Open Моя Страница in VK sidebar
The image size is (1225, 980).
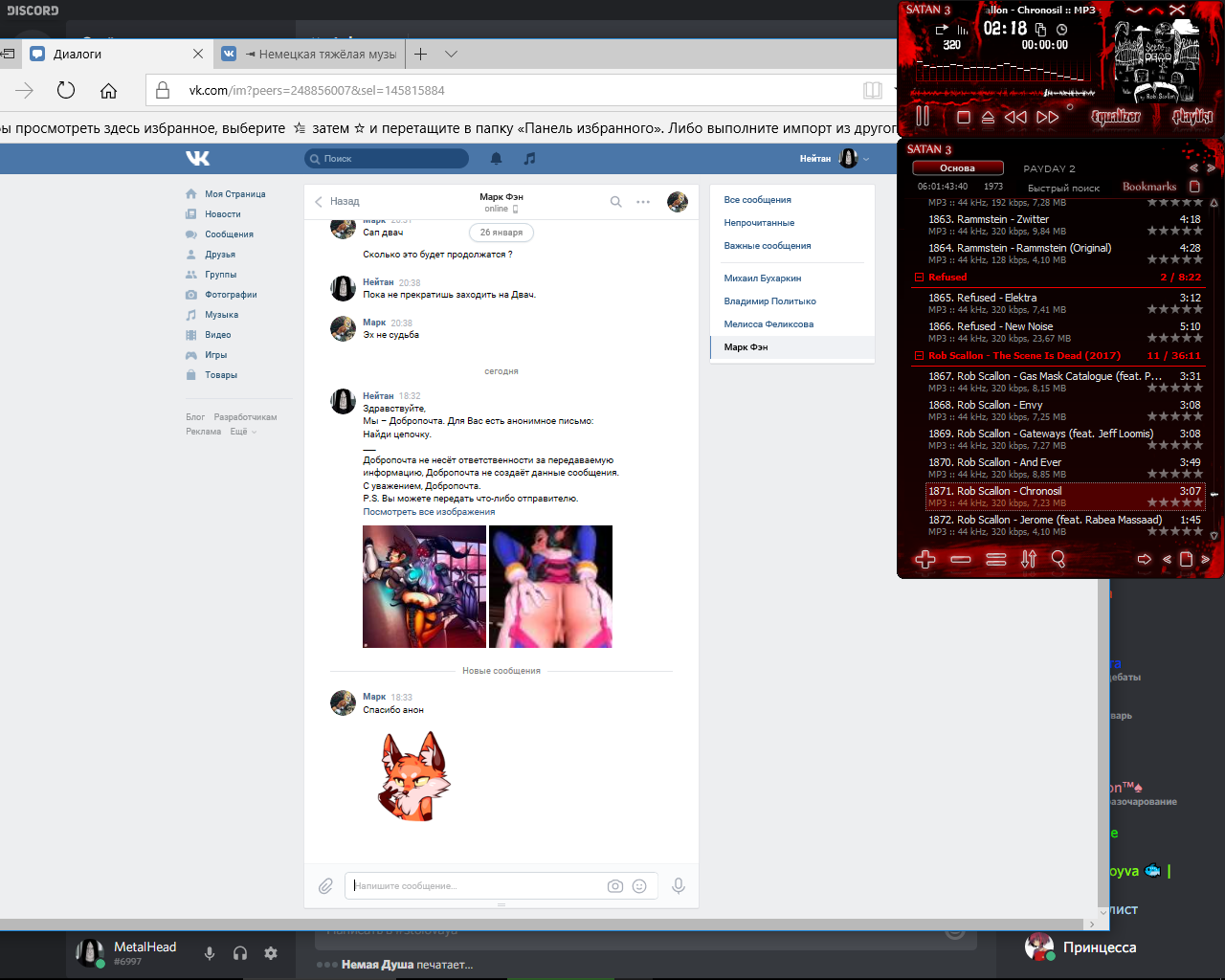(234, 194)
